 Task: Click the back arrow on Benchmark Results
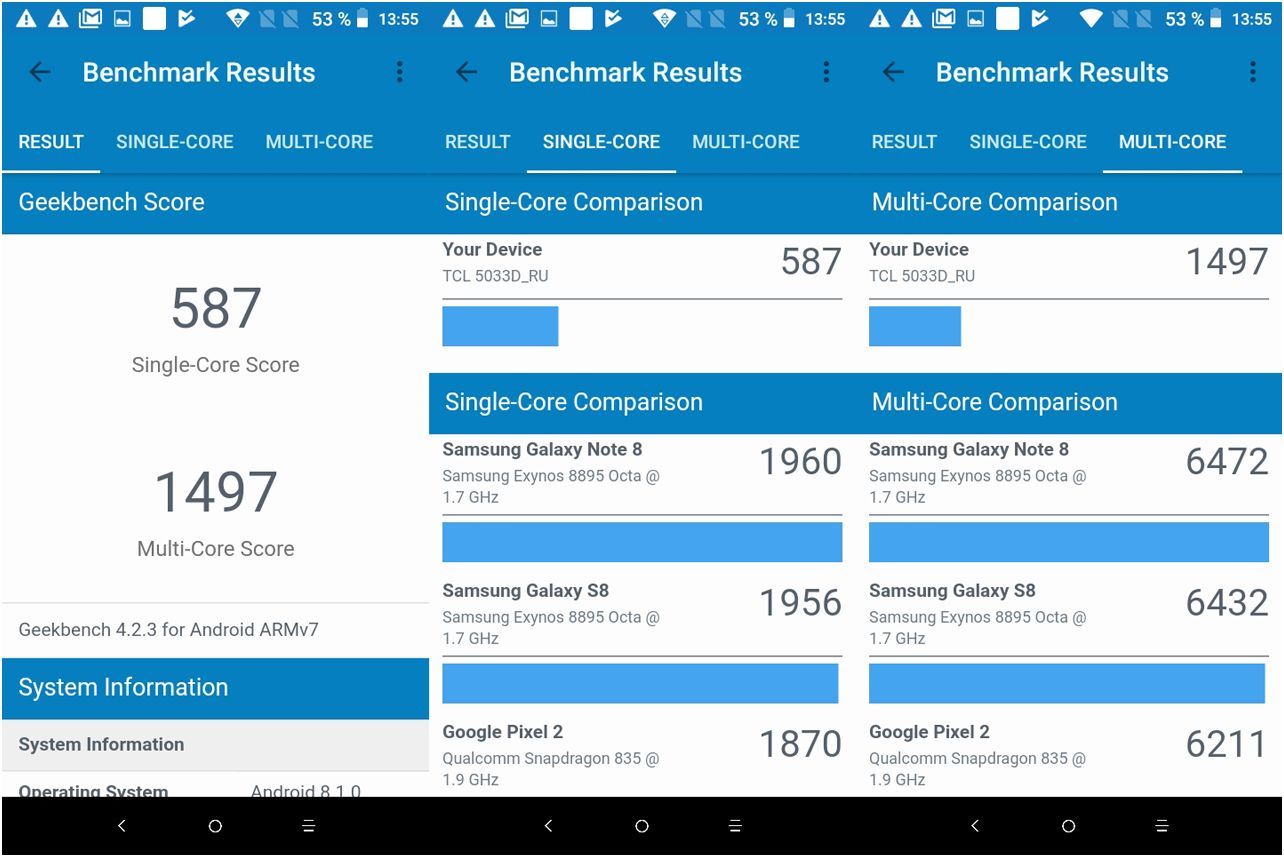pyautogui.click(x=39, y=72)
